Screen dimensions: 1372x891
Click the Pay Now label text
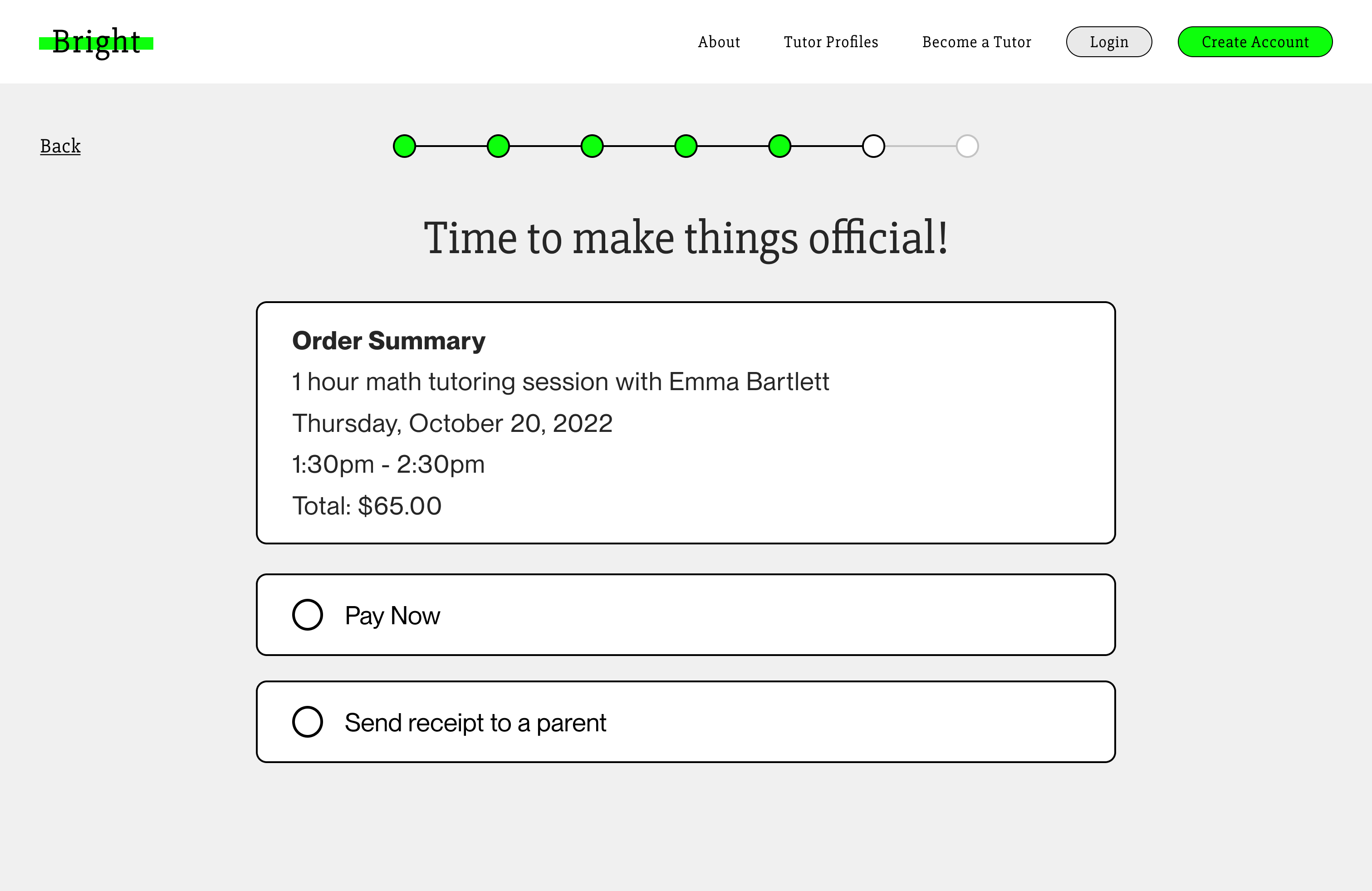(x=392, y=616)
